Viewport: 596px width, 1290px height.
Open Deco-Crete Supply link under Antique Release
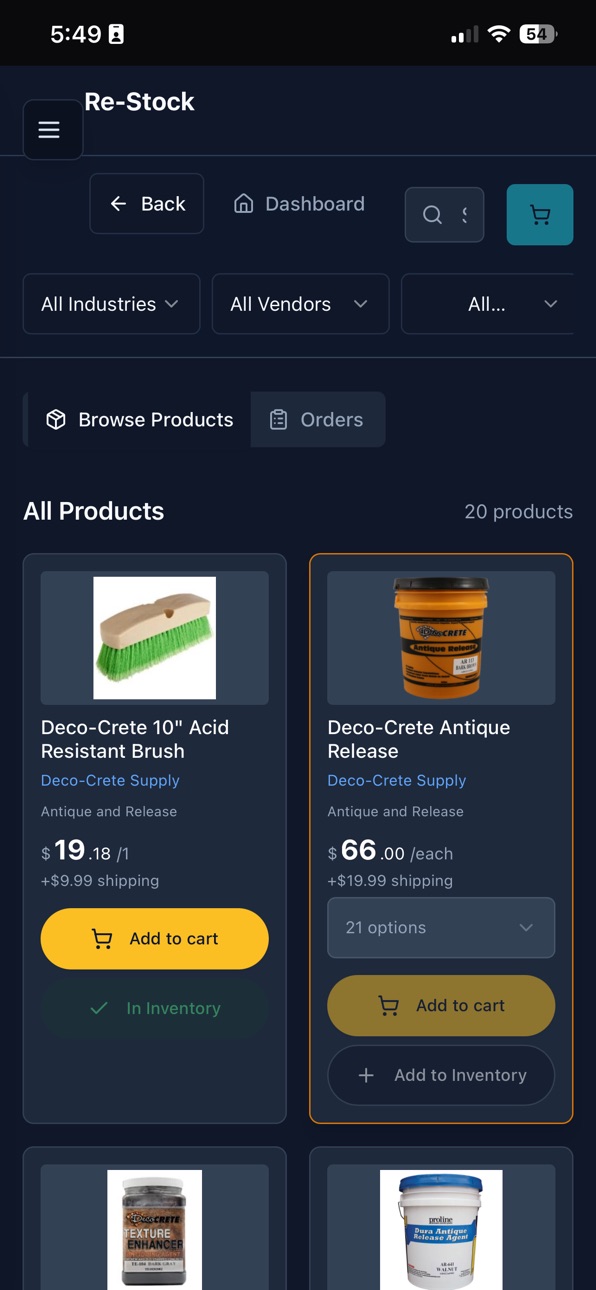397,780
